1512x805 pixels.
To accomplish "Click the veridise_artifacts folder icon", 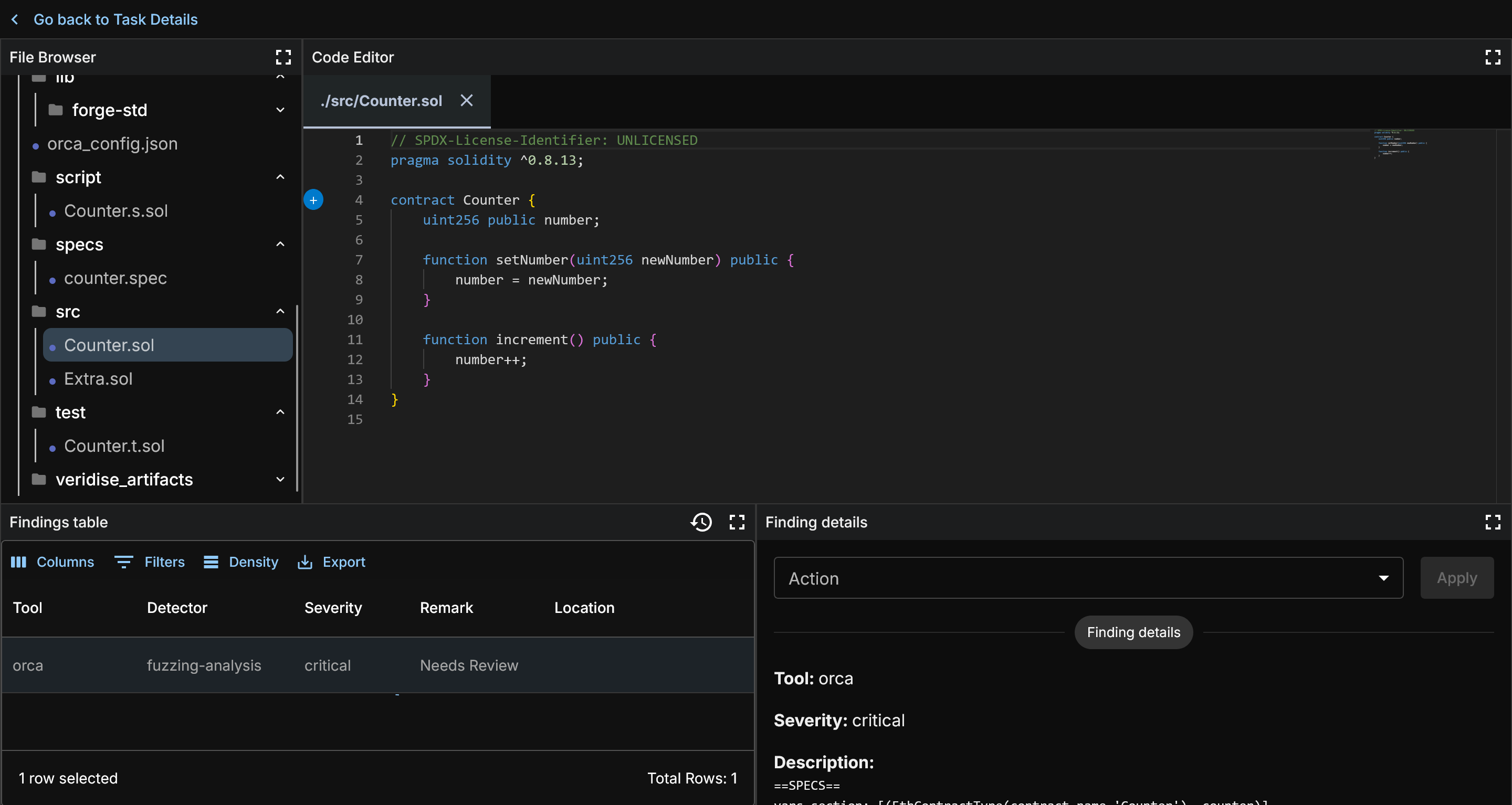I will click(x=39, y=479).
